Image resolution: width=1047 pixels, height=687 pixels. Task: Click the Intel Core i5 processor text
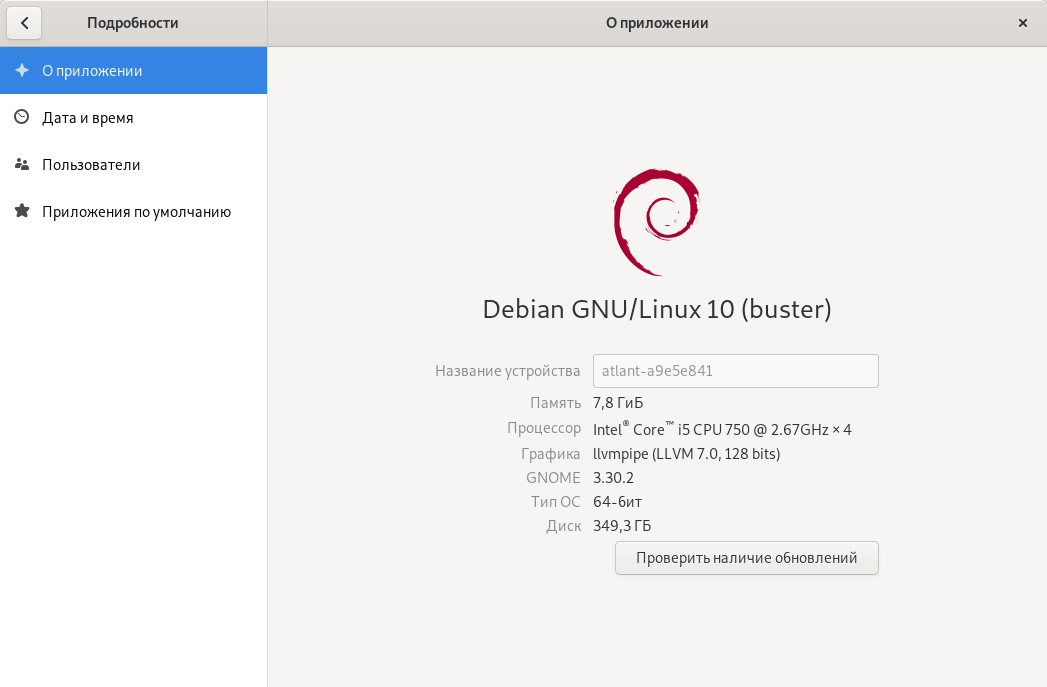(722, 429)
